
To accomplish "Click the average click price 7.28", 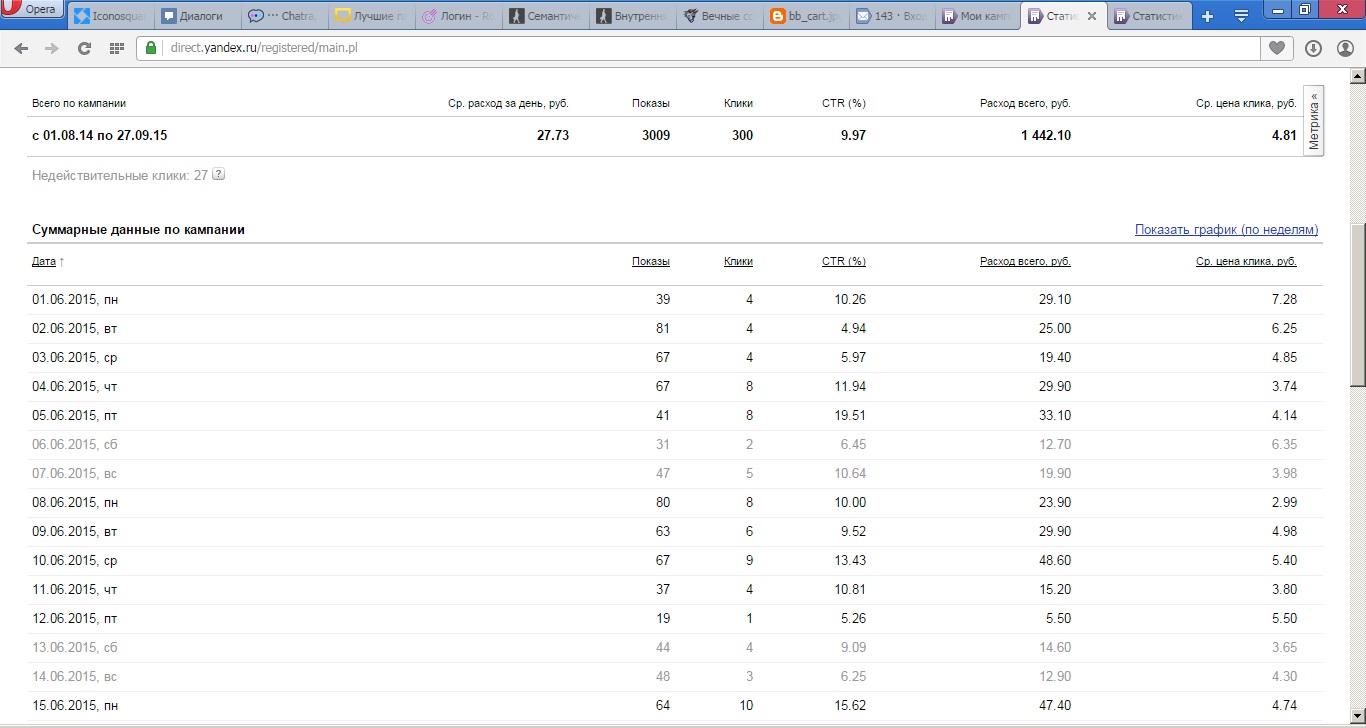I will pos(1284,300).
